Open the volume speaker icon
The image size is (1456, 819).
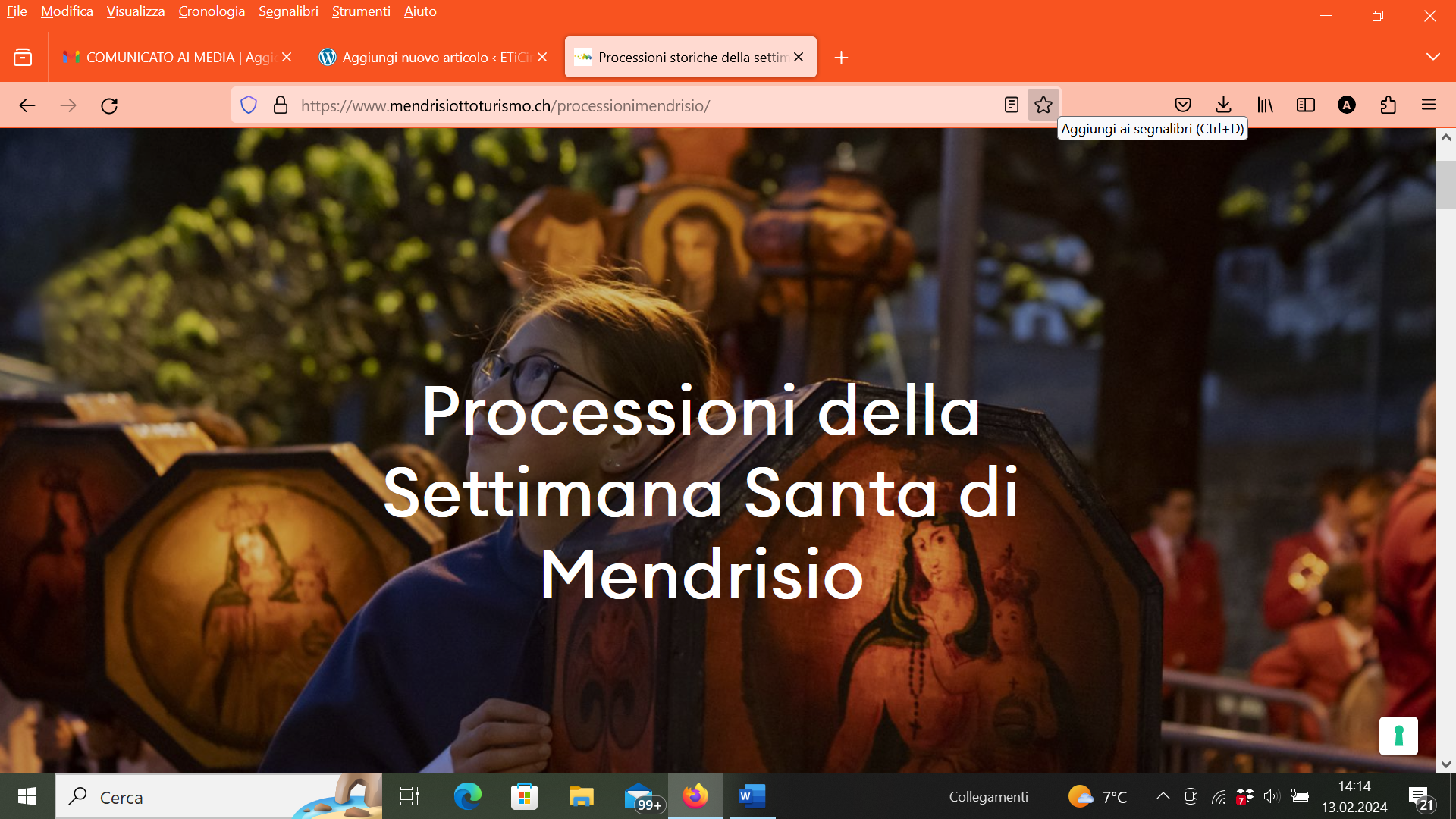pos(1272,796)
